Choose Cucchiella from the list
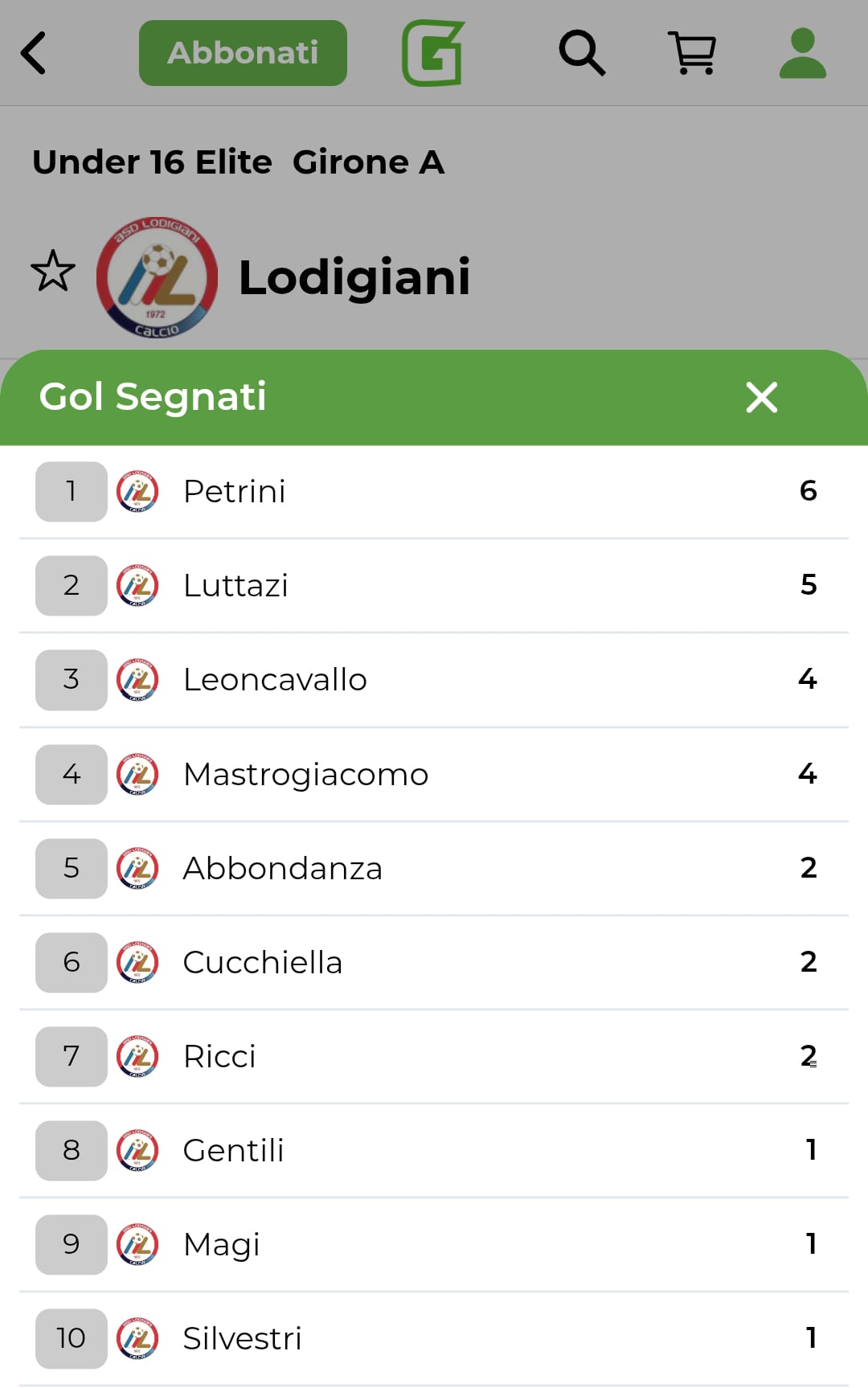 (262, 962)
